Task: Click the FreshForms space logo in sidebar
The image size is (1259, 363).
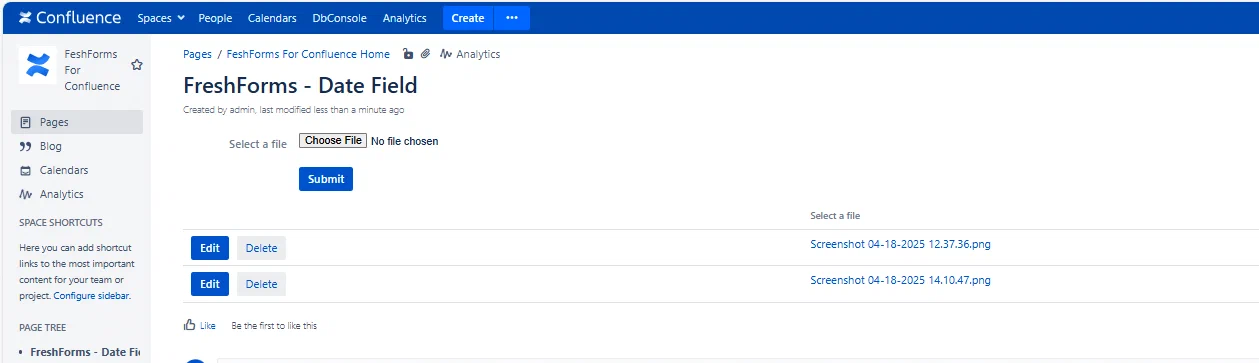Action: [x=37, y=65]
